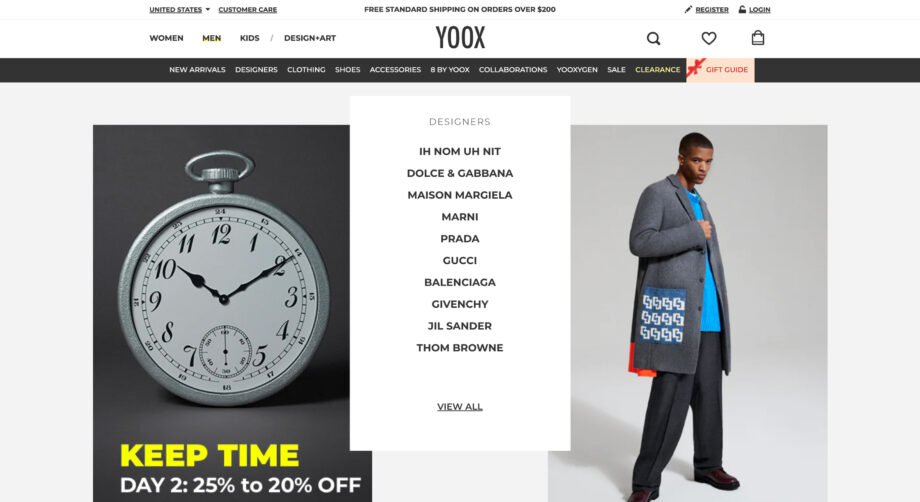Open the Designers navigation menu
Viewport: 920px width, 502px height.
pos(256,70)
